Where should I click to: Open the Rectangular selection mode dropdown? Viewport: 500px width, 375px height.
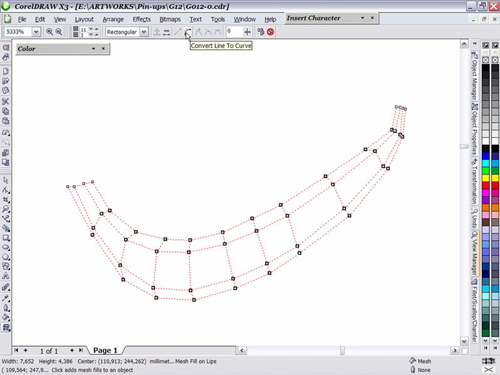point(144,32)
